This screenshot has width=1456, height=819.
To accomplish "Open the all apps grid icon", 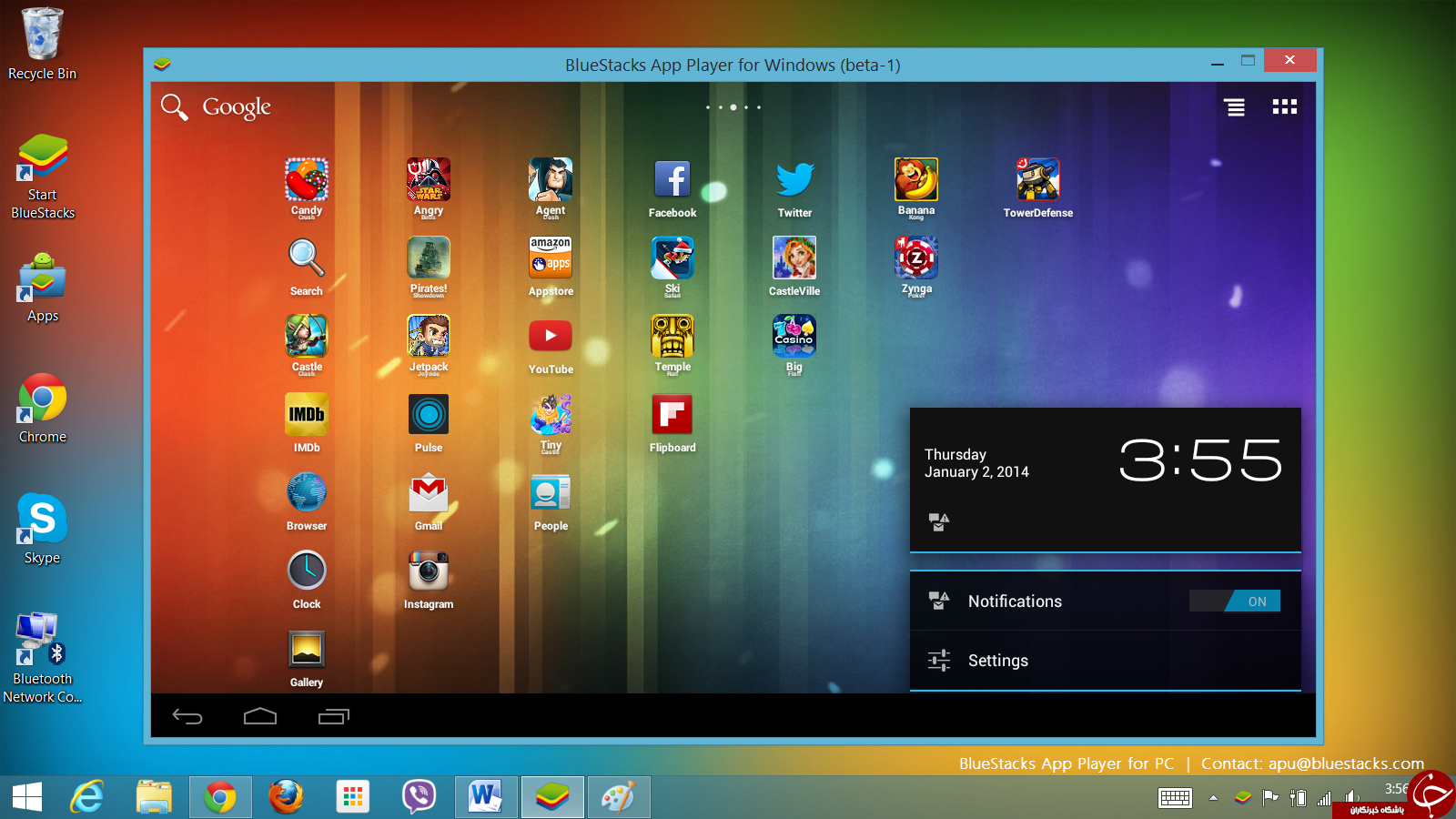I will coord(1285,107).
